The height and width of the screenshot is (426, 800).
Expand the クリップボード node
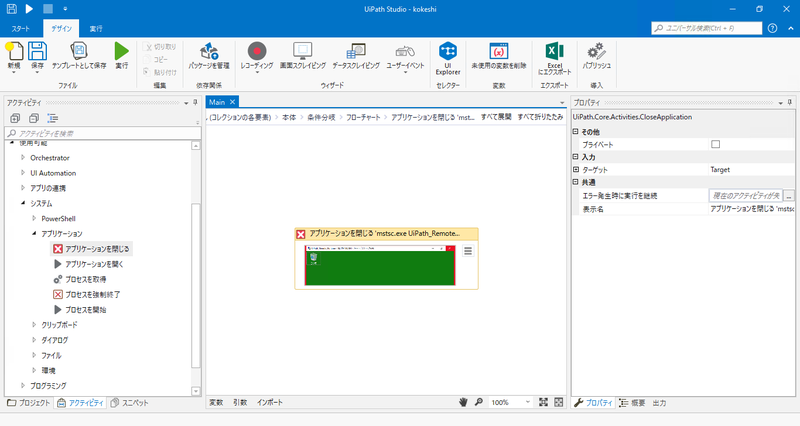coord(34,324)
